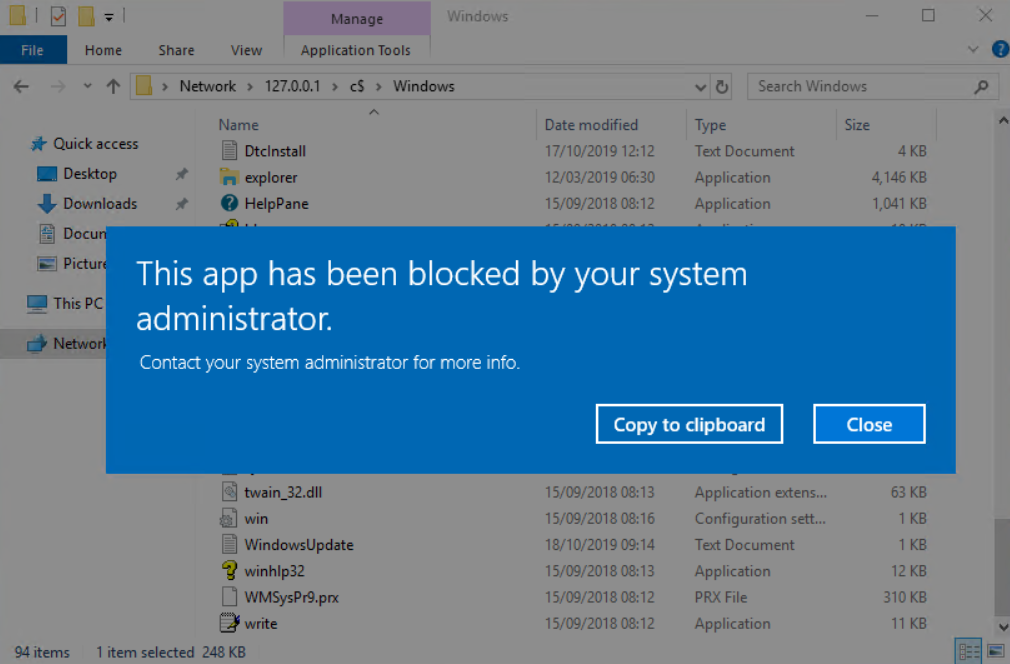This screenshot has height=664, width=1010.
Task: Switch to details view in status bar
Action: coord(966,652)
